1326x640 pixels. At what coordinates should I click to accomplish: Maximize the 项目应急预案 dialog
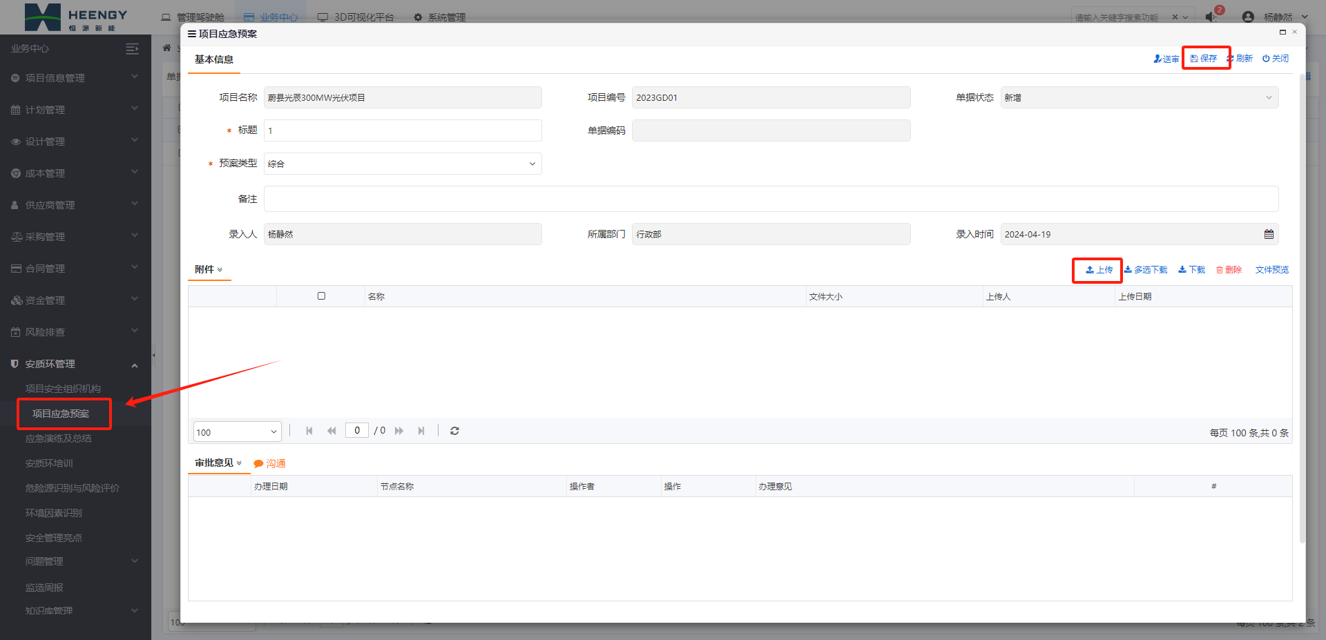1283,32
